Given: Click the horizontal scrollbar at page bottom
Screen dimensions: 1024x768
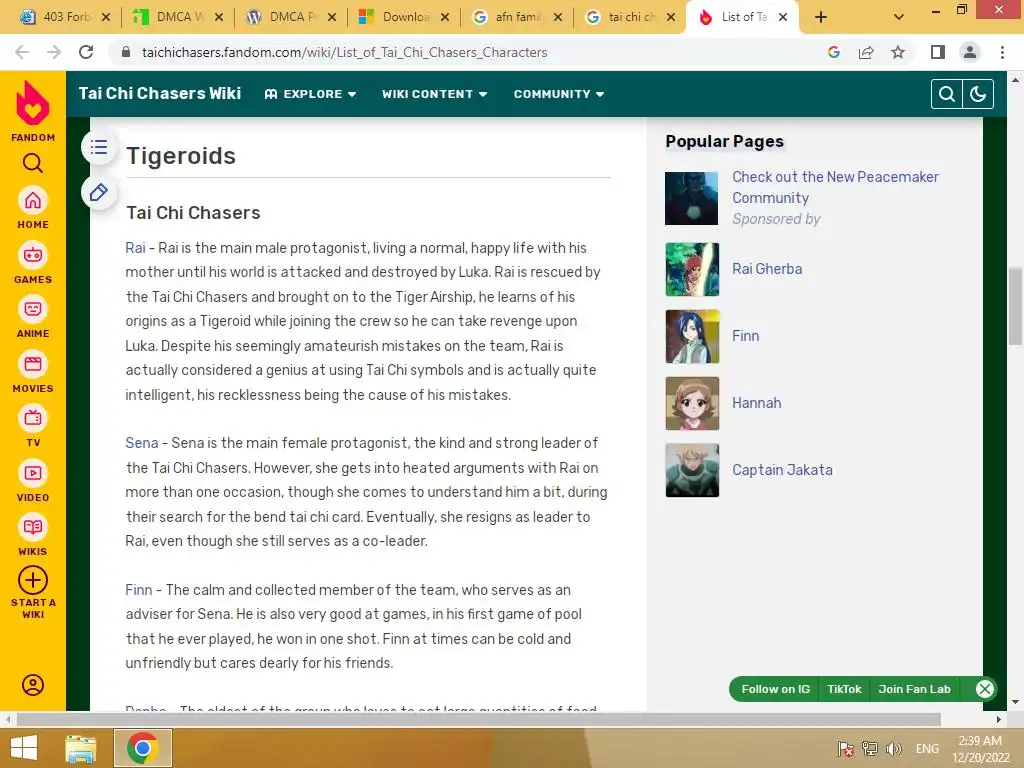Looking at the screenshot, I should (478, 720).
